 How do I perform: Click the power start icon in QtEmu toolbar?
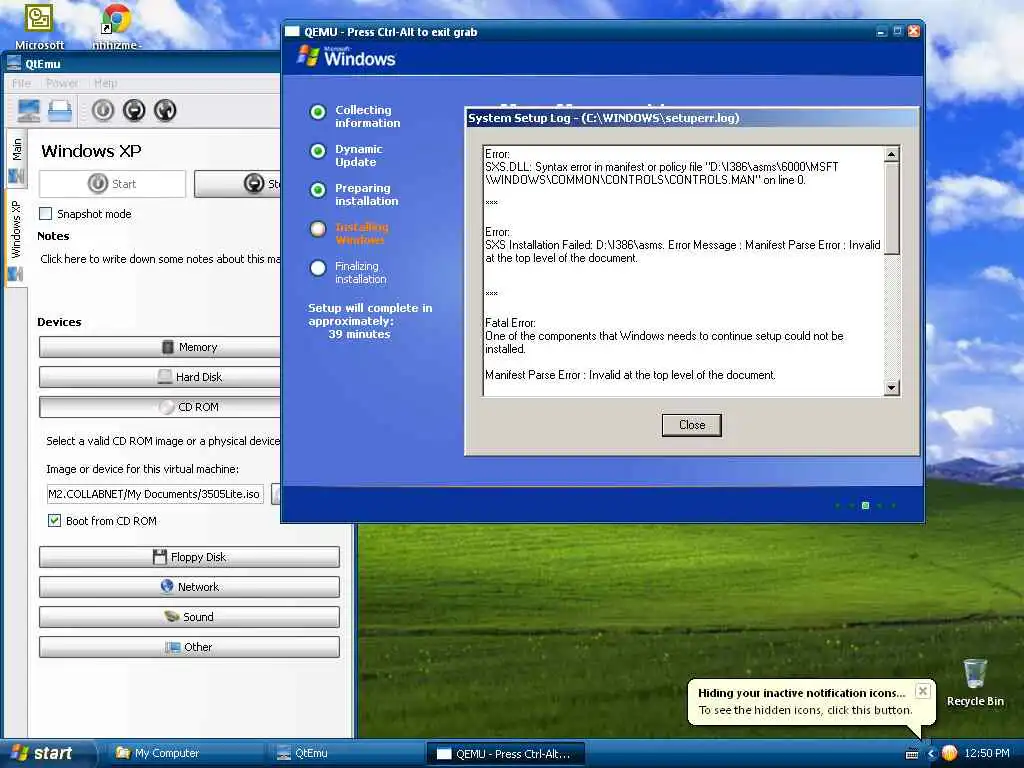(x=103, y=110)
